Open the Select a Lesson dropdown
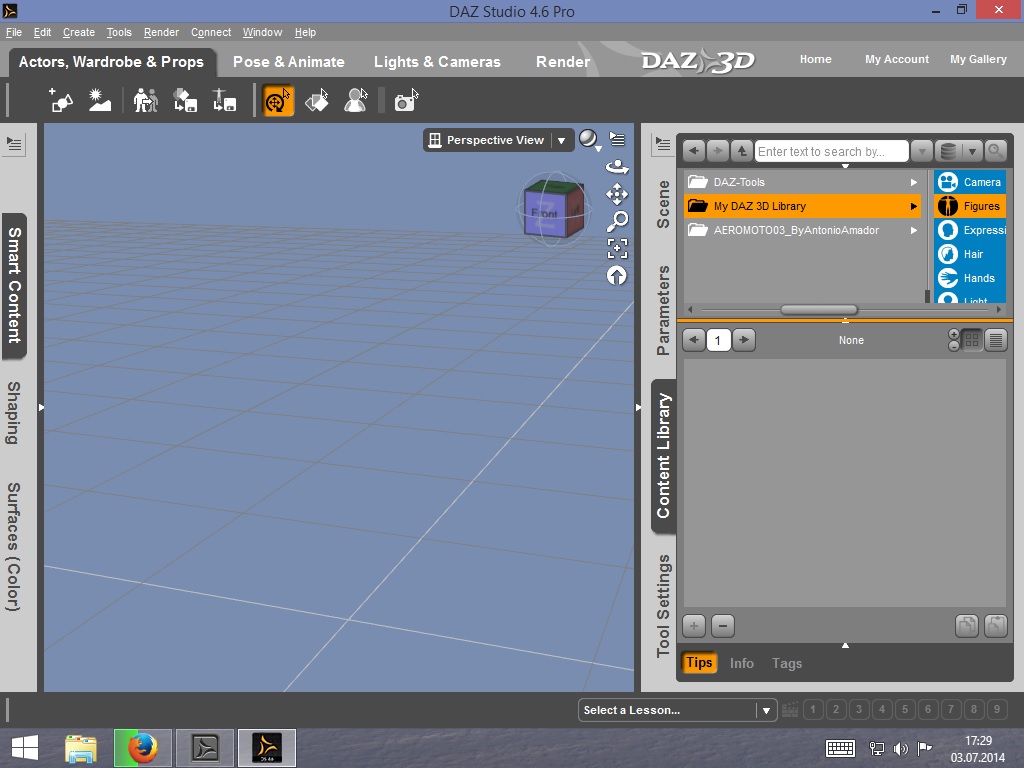 pos(677,710)
